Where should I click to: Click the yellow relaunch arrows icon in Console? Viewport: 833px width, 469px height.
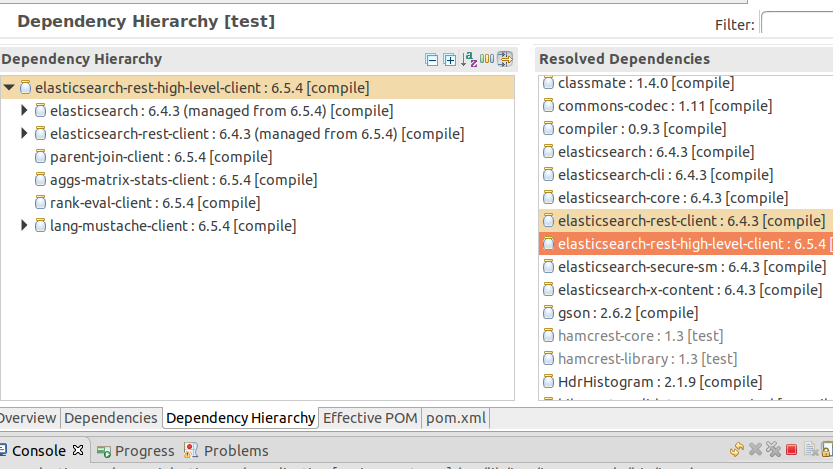pos(737,449)
